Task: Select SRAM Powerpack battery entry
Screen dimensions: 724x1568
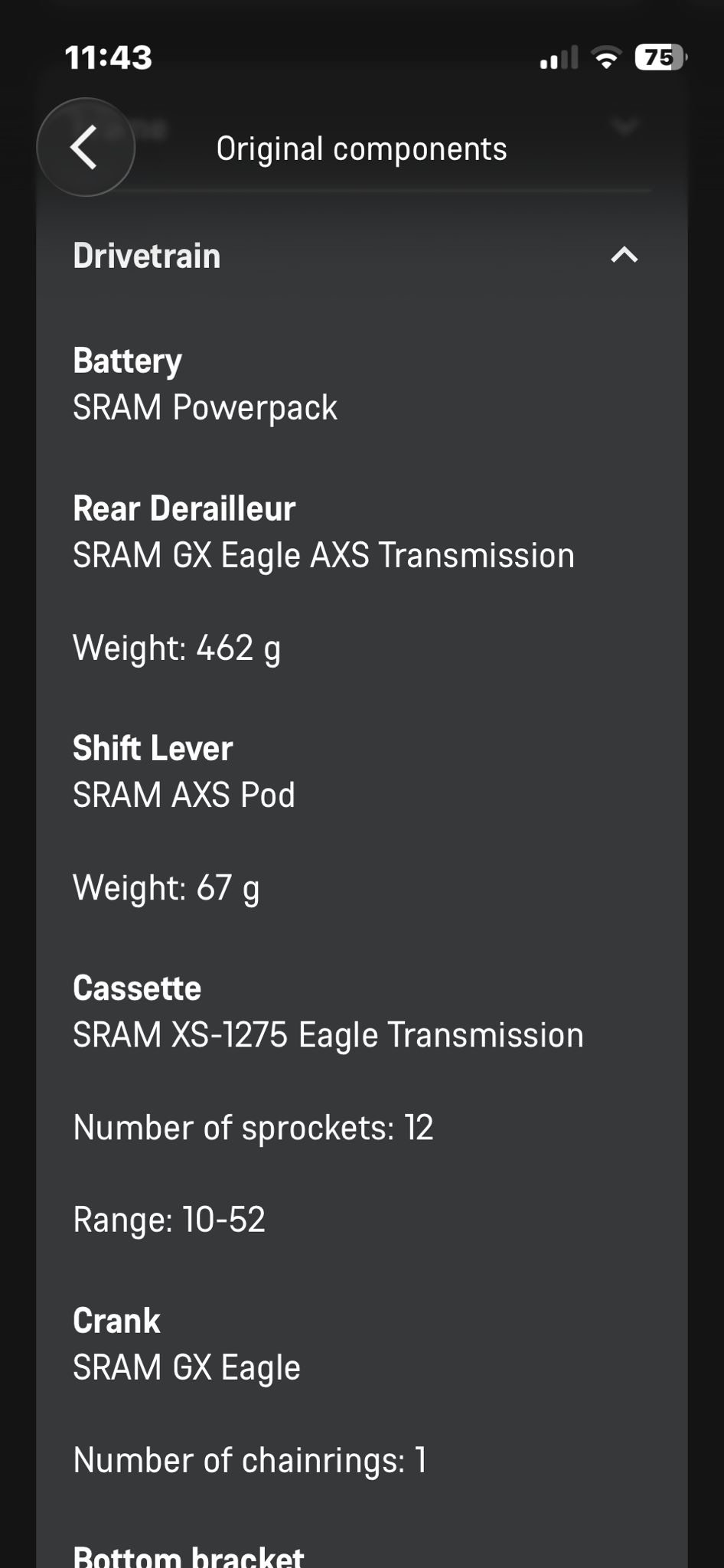Action: point(205,407)
